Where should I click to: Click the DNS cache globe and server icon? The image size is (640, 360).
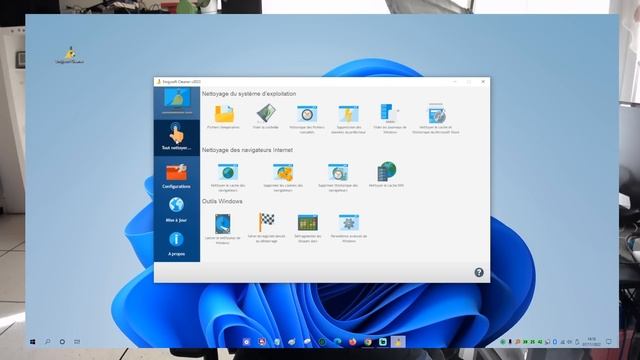(387, 171)
